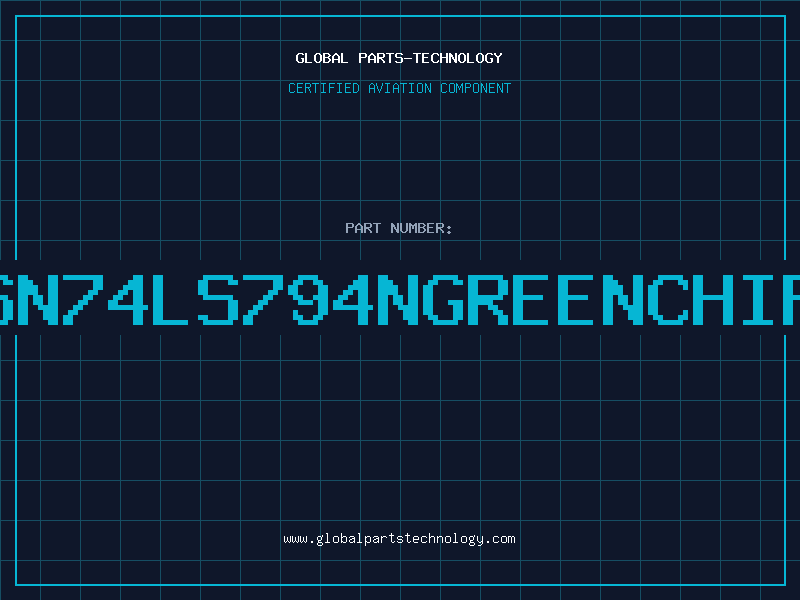Click the SN74LS794NGREENCHIP part number text
The image size is (800, 600).
(400, 299)
